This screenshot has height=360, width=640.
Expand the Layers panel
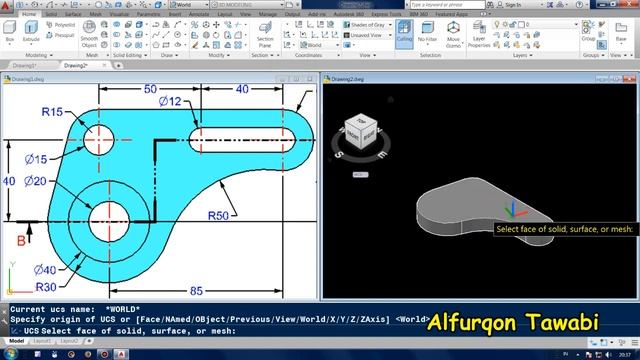[x=522, y=55]
